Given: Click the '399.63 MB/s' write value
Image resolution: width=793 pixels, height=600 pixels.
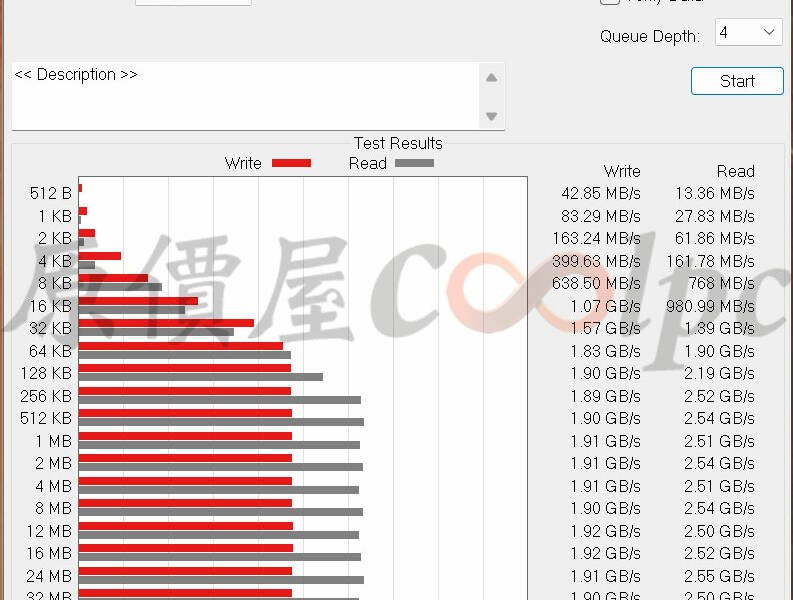Looking at the screenshot, I should tap(597, 261).
